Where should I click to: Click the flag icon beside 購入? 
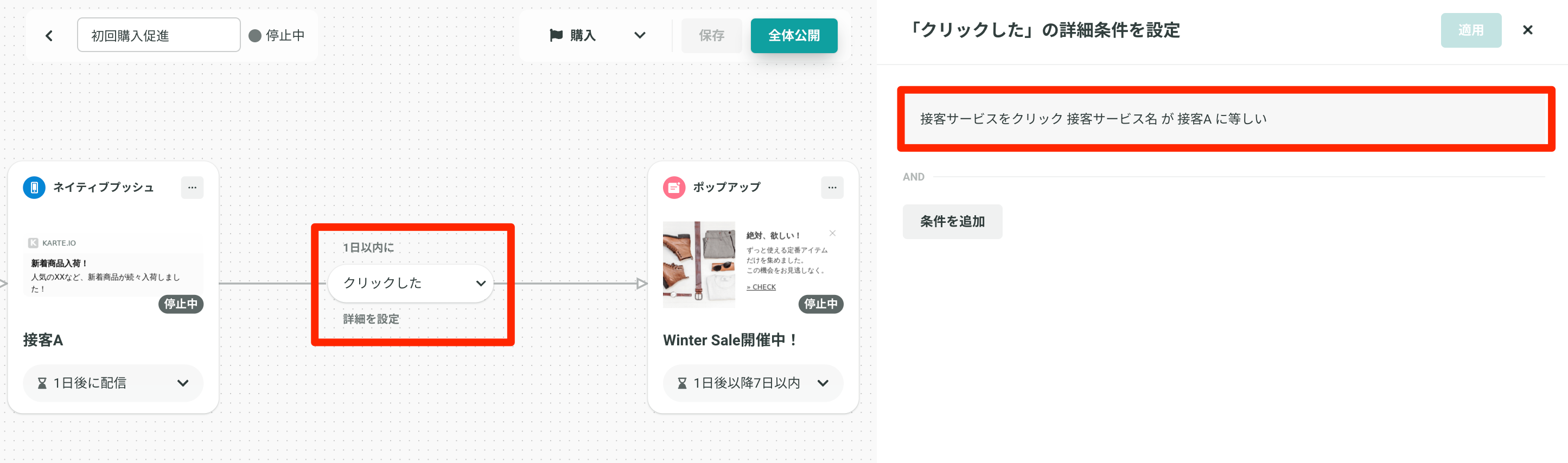(x=556, y=35)
